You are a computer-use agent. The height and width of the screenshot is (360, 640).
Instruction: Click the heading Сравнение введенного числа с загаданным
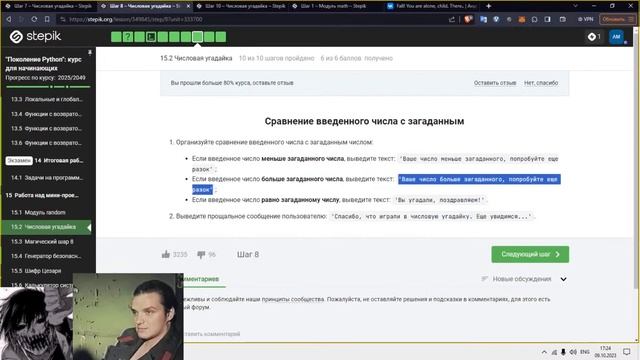364,121
